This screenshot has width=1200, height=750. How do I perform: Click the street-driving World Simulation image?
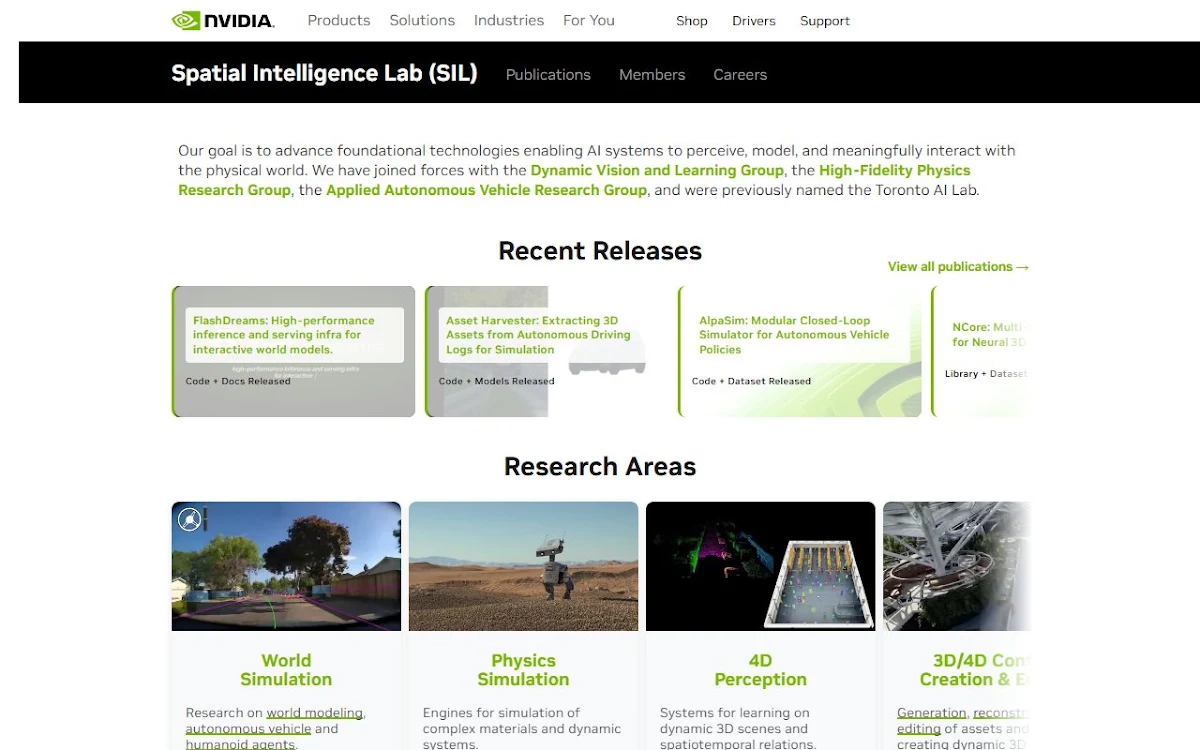pos(286,566)
